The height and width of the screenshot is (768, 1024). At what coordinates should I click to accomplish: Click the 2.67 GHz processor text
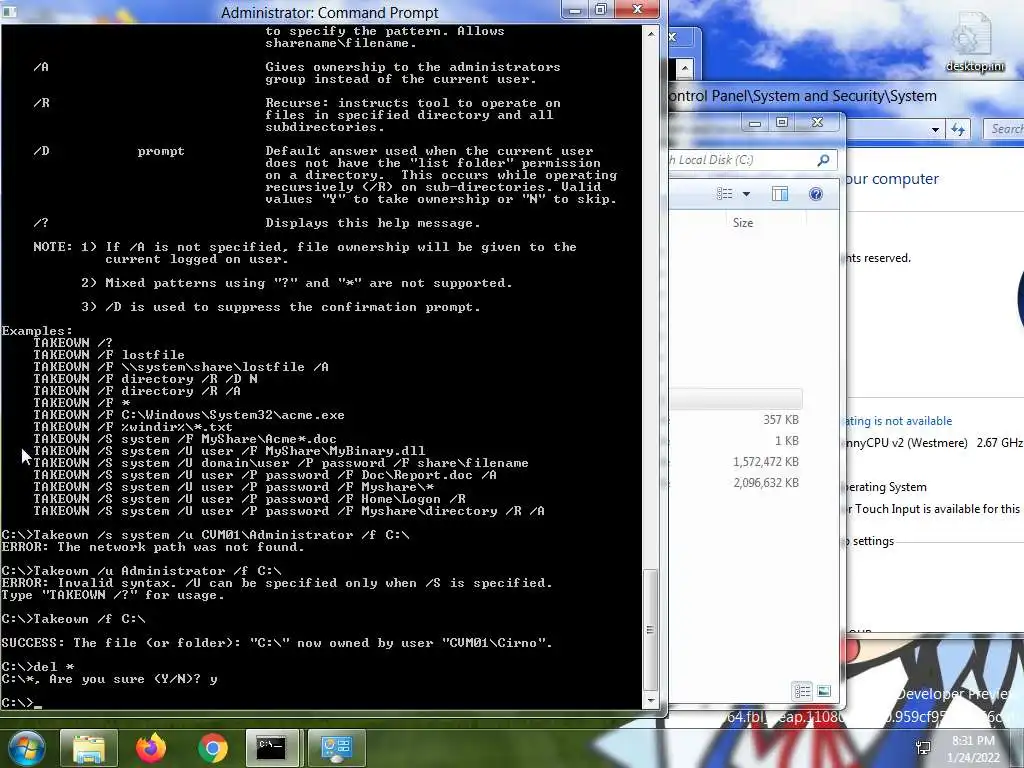pos(999,443)
